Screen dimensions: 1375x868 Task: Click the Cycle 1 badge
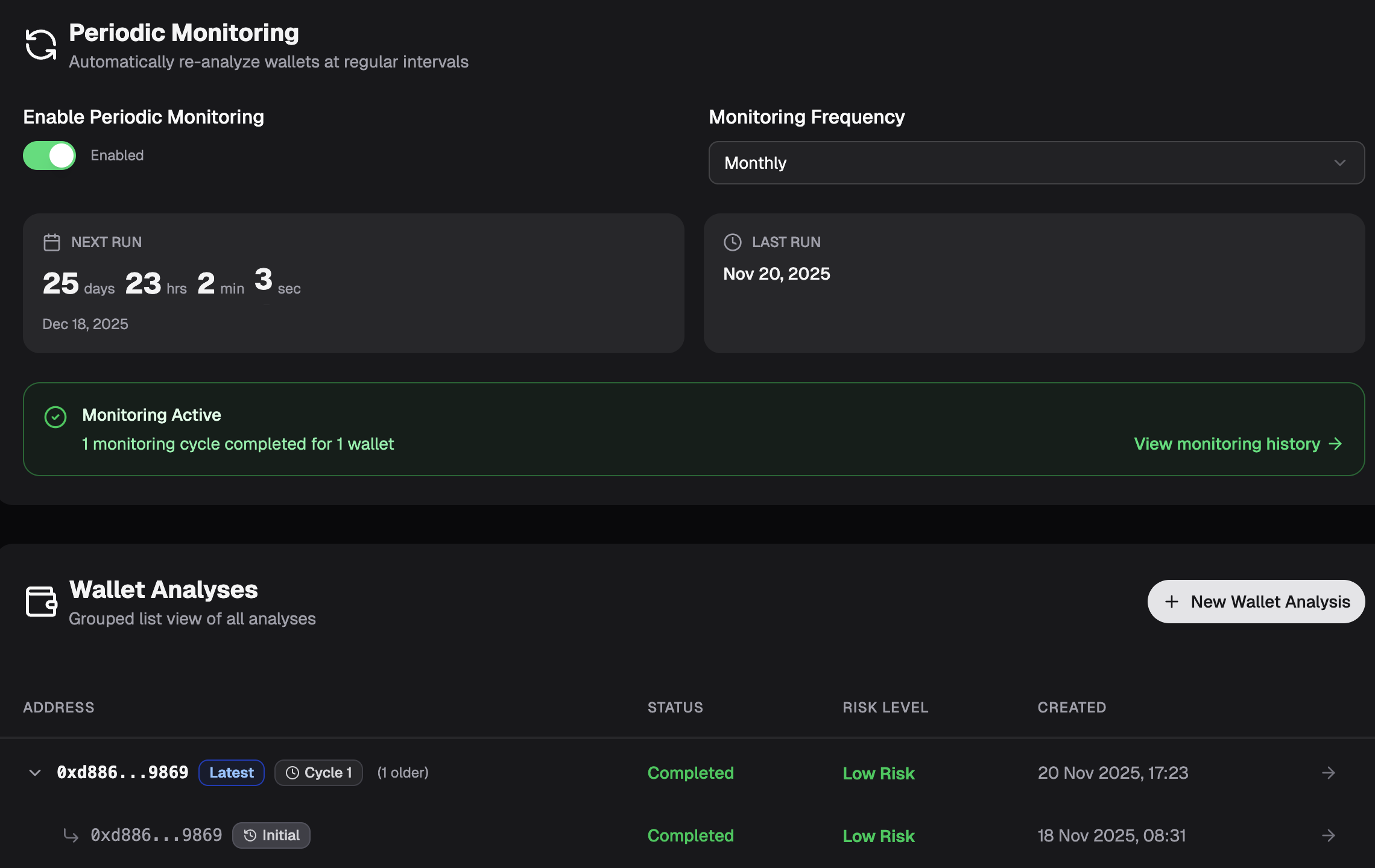tap(318, 773)
